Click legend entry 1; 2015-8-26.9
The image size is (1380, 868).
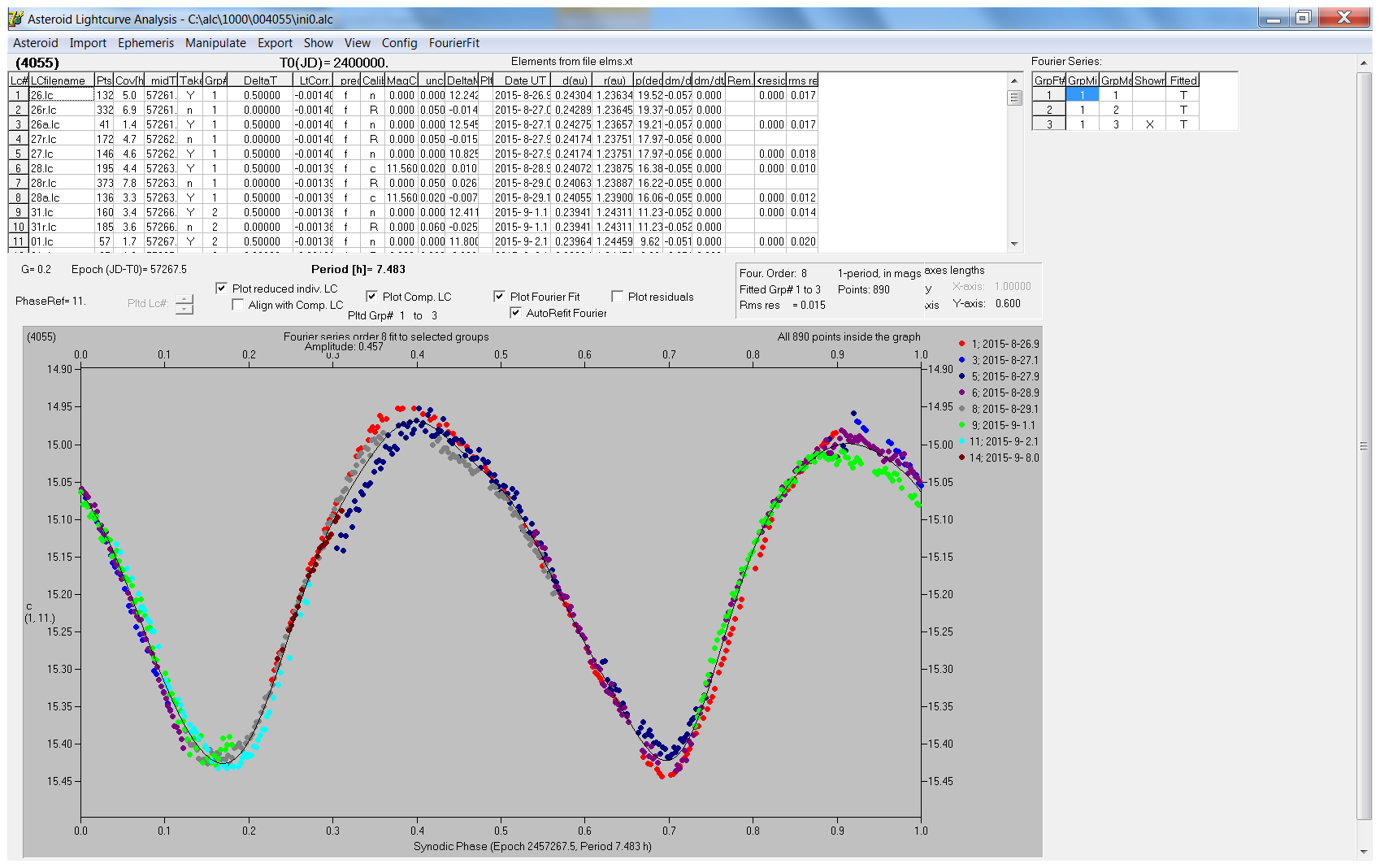point(999,344)
